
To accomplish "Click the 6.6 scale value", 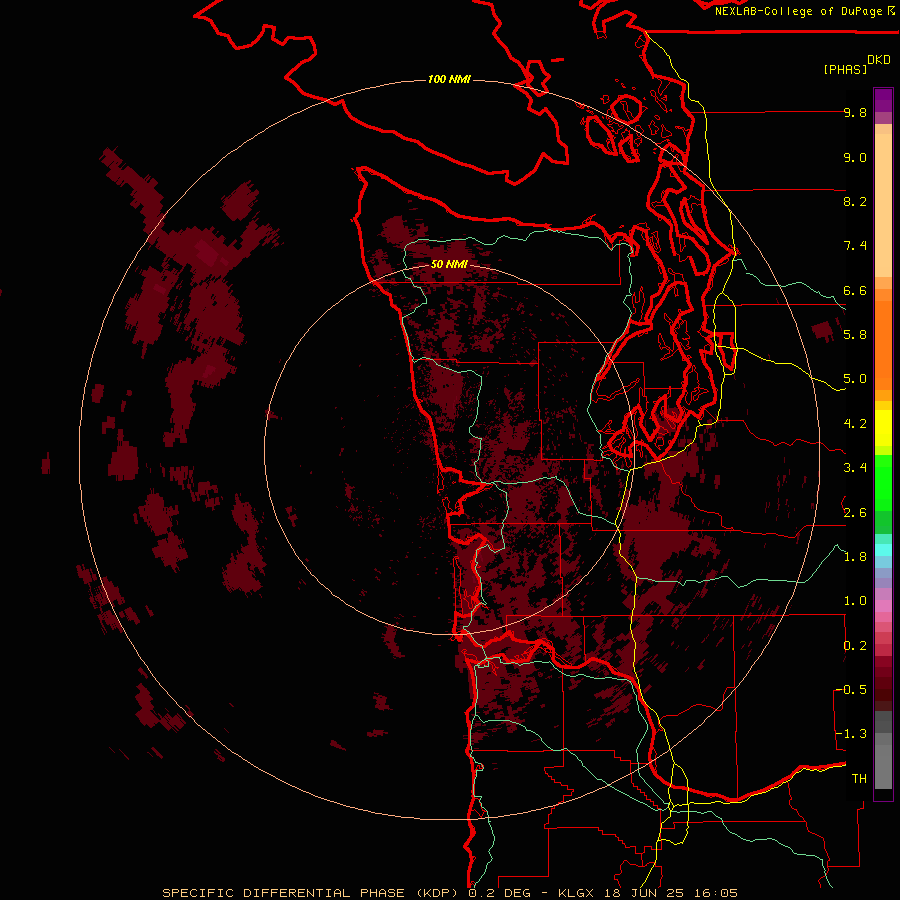I will pyautogui.click(x=855, y=290).
